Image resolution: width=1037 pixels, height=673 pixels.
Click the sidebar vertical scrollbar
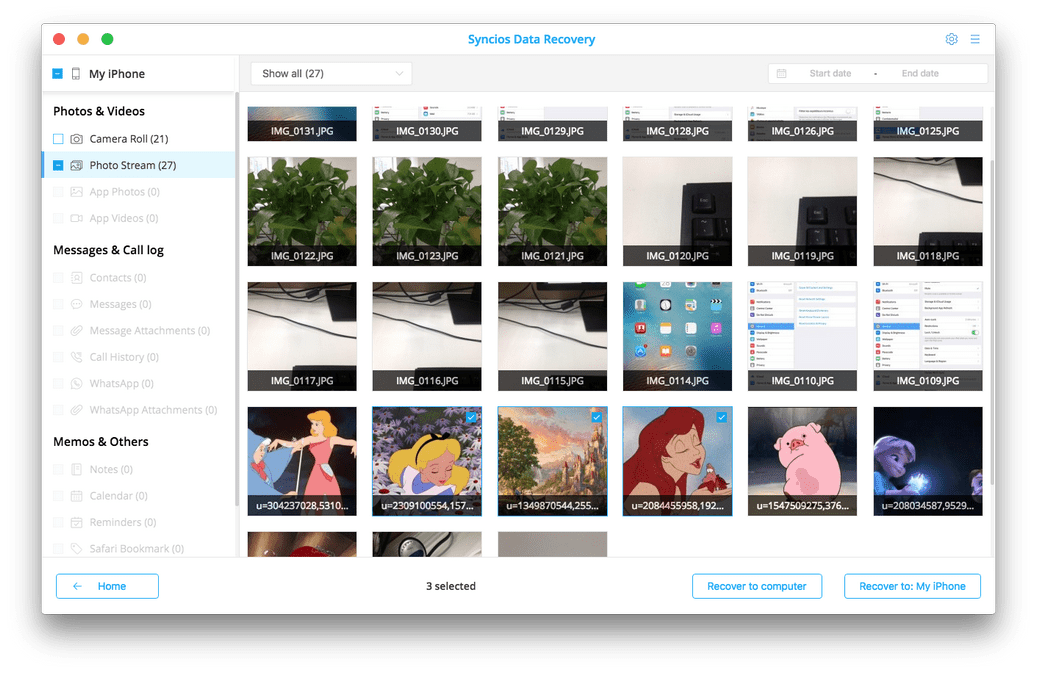237,301
